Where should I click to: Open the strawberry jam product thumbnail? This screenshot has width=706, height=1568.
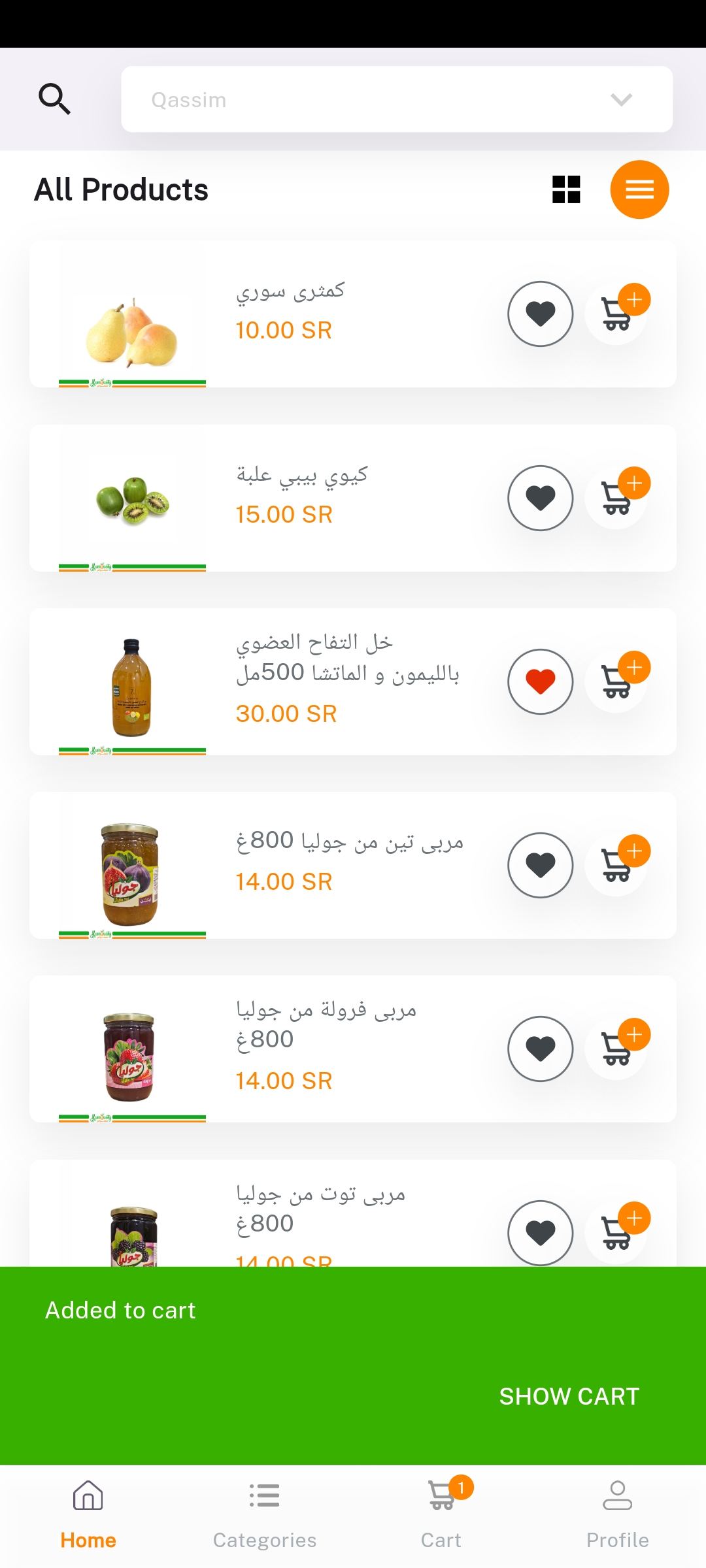pos(129,1056)
